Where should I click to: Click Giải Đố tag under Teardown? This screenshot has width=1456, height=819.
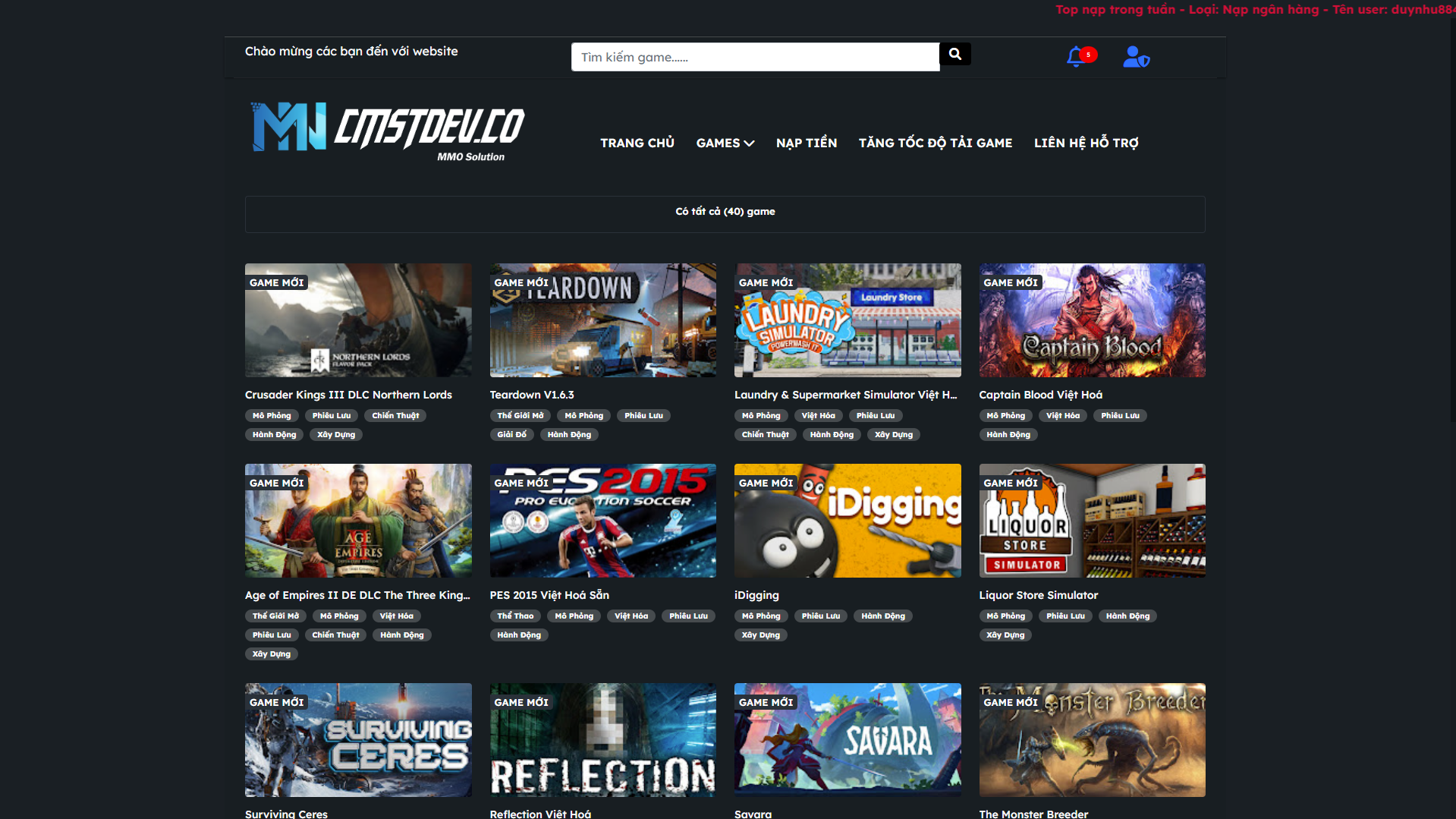(511, 435)
